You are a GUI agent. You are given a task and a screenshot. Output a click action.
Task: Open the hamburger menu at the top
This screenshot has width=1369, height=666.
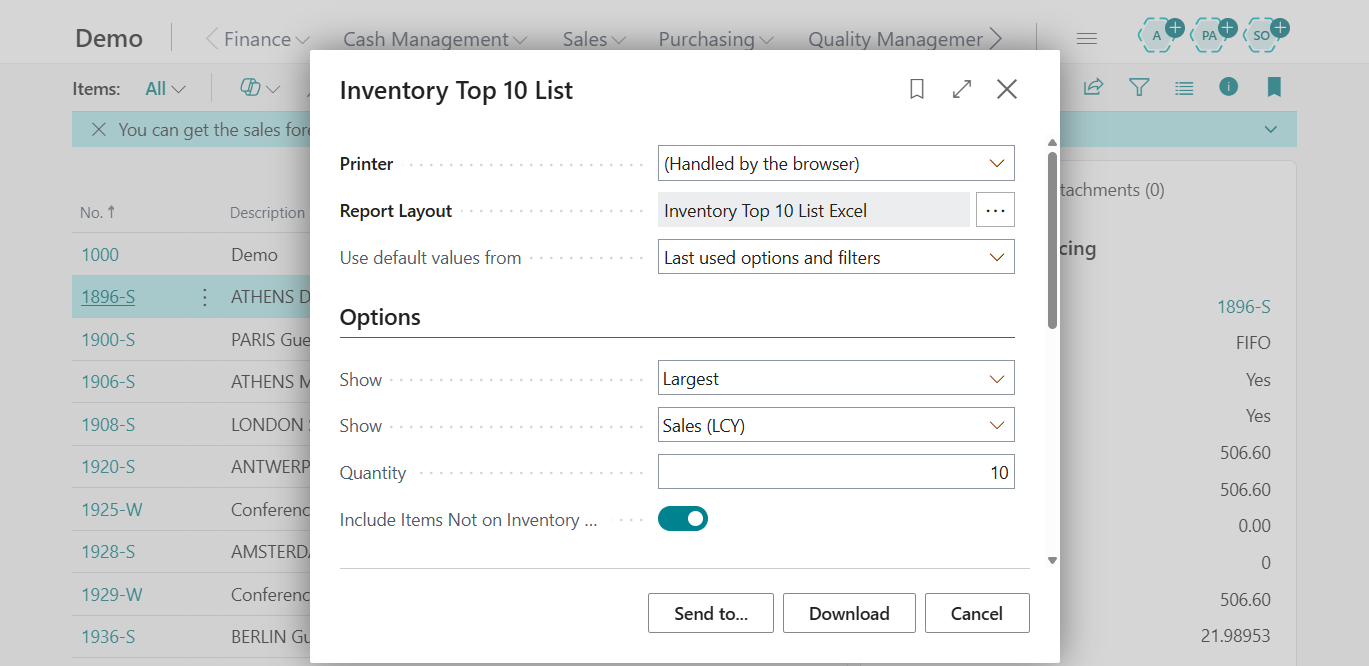pyautogui.click(x=1086, y=37)
